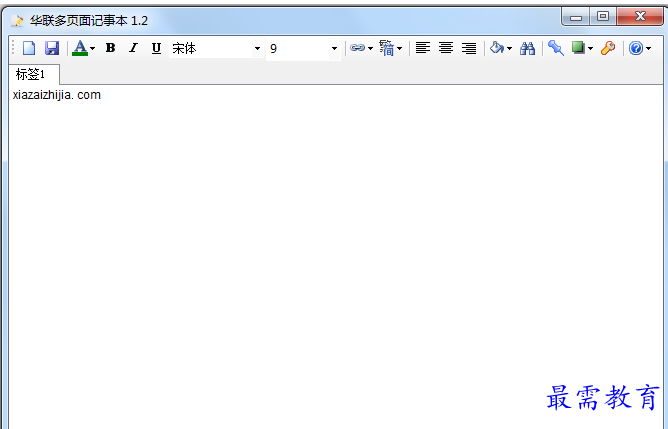The width and height of the screenshot is (668, 429).
Task: Expand the green square dropdown arrow
Action: (590, 49)
